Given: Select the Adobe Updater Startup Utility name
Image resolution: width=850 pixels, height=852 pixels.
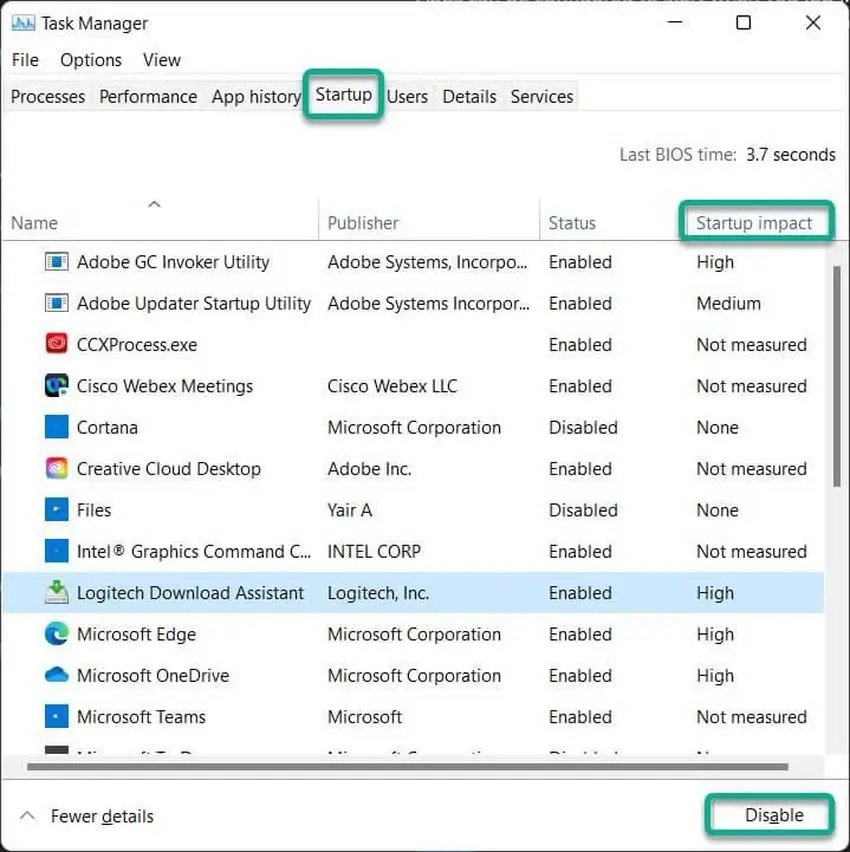Looking at the screenshot, I should (194, 303).
